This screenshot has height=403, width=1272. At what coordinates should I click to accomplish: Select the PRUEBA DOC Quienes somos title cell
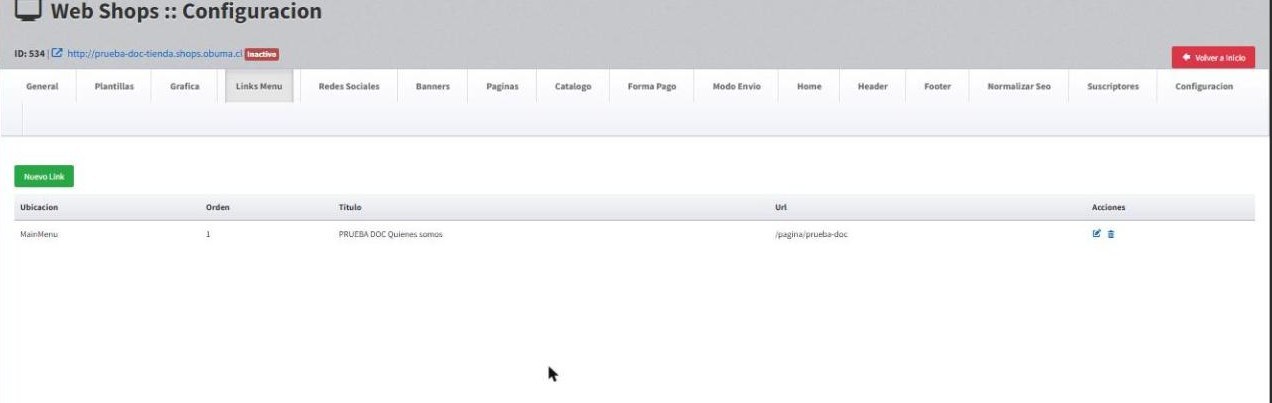391,234
